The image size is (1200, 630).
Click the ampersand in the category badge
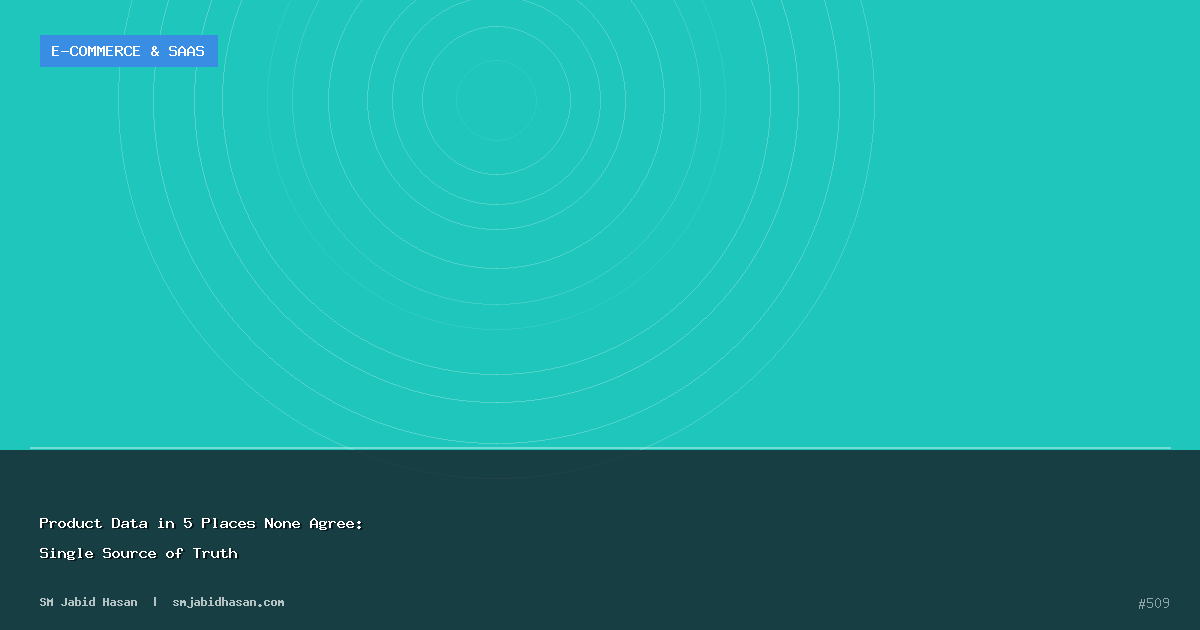pos(155,51)
